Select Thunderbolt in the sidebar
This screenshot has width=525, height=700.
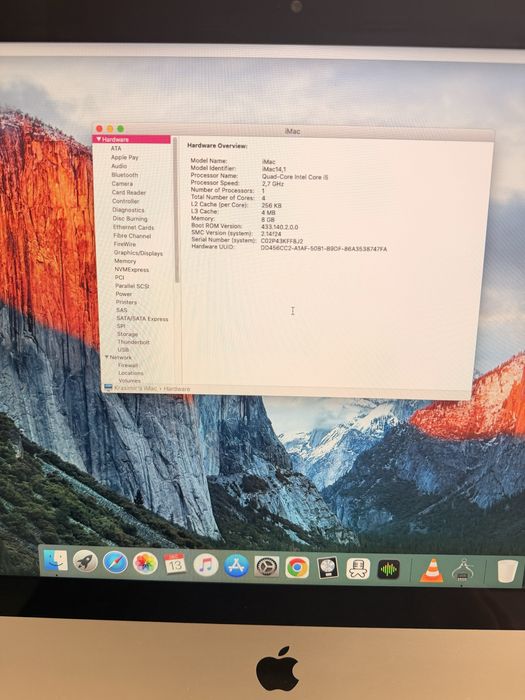coord(133,342)
